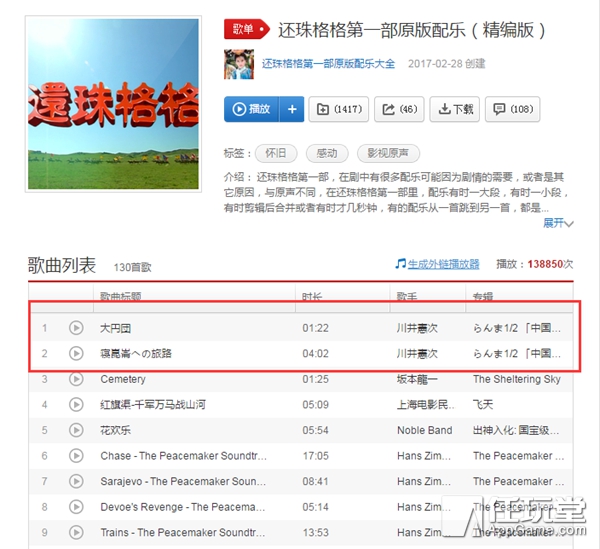Click the play count 138850
This screenshot has width=600, height=549.
pos(545,264)
